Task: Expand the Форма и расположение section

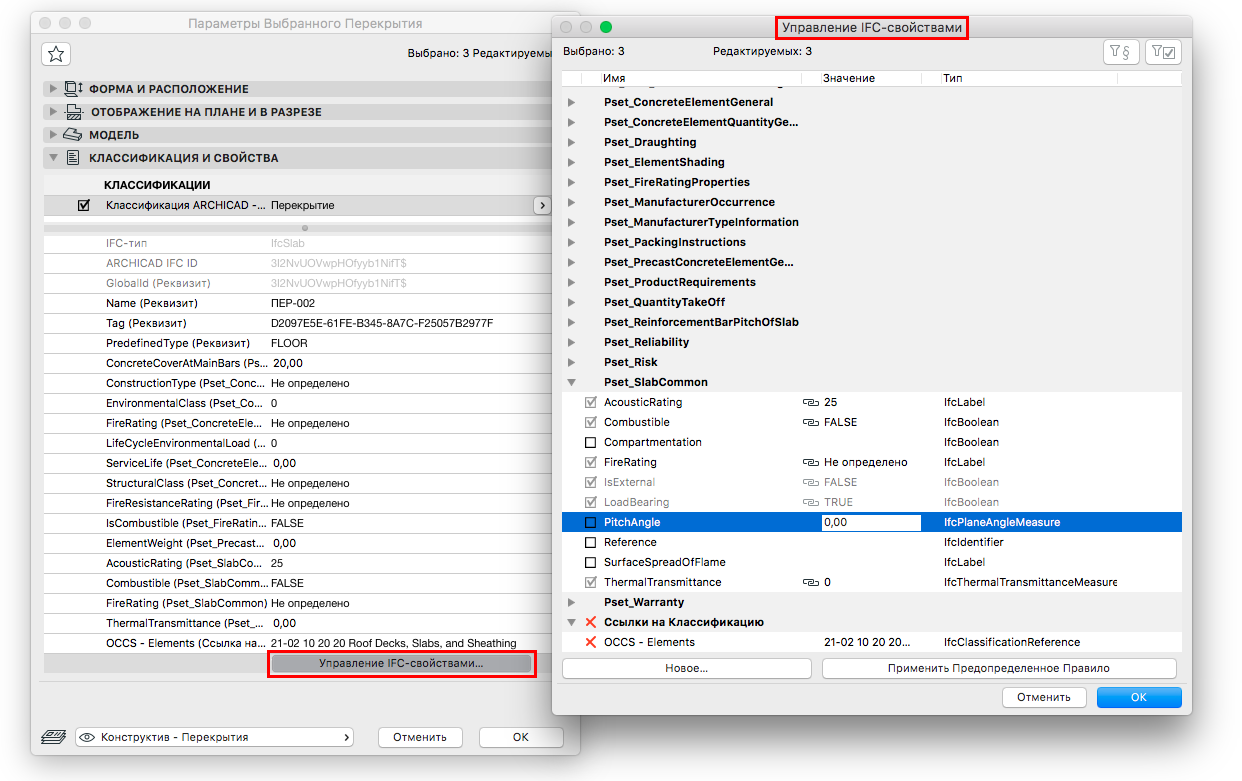Action: click(52, 89)
